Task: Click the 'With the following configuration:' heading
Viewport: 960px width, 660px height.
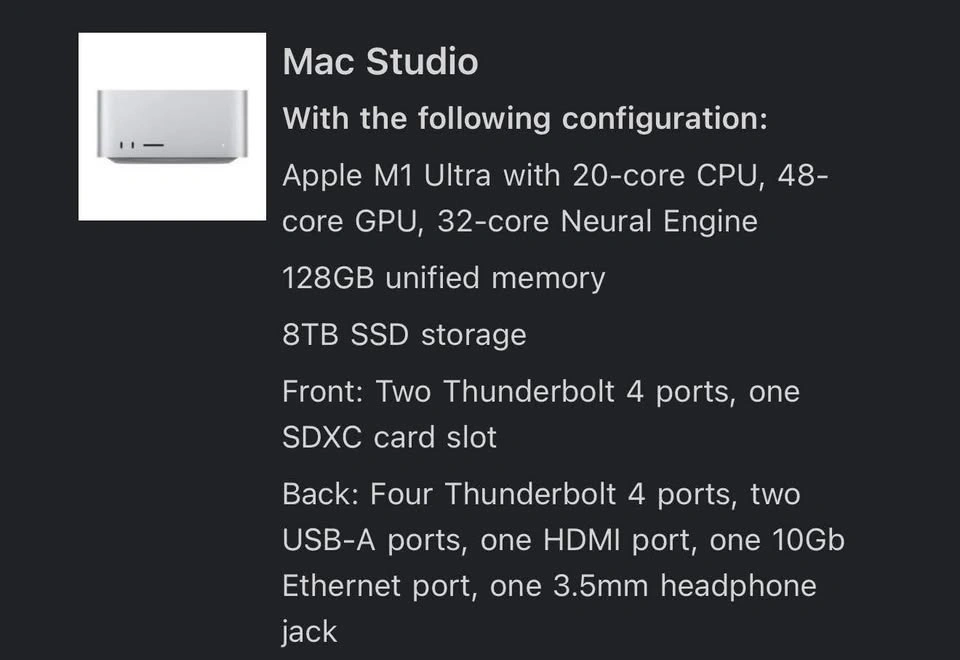Action: pyautogui.click(x=525, y=119)
